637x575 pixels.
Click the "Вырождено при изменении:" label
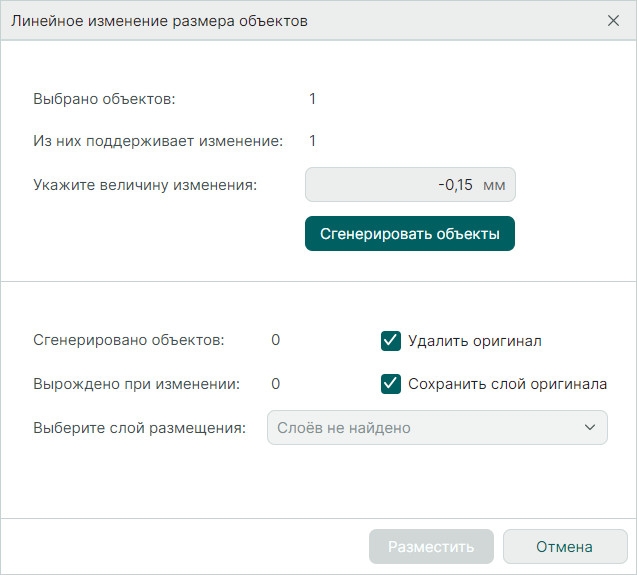pyautogui.click(x=136, y=383)
